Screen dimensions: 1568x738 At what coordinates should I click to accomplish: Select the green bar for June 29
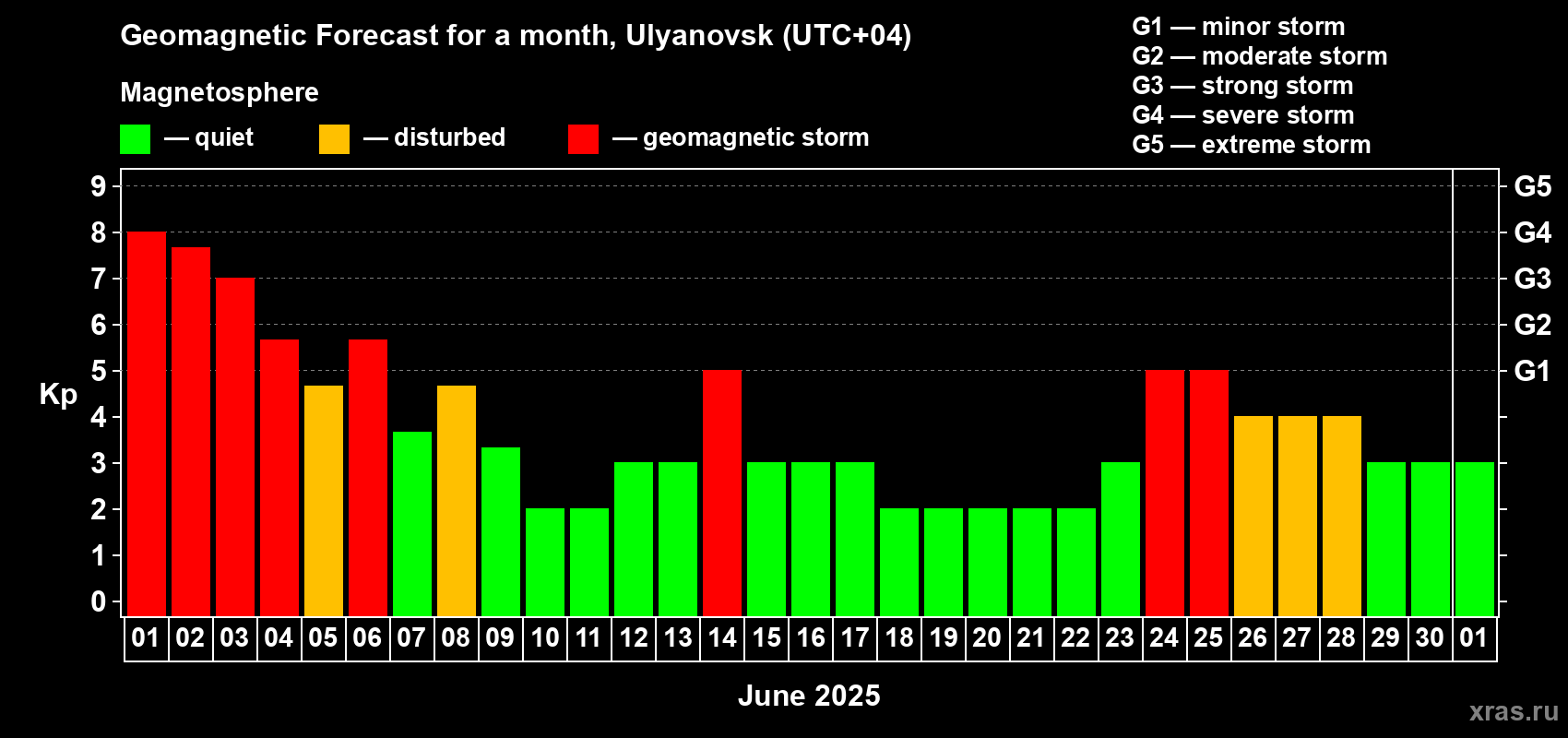[1386, 540]
